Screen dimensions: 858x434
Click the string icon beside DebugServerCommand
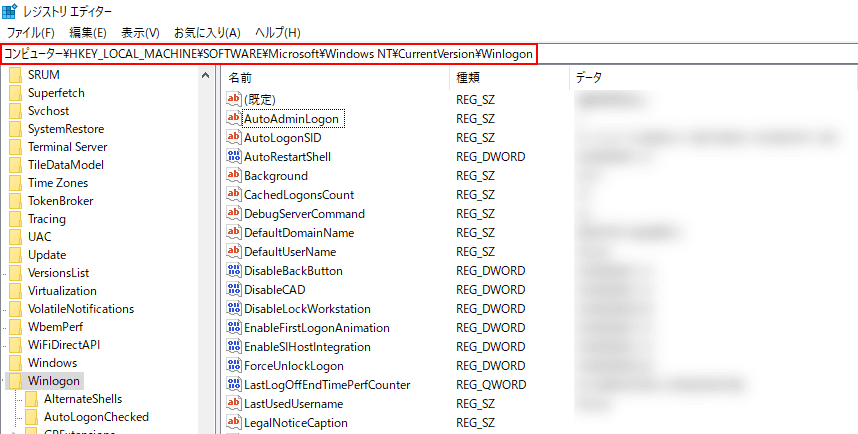click(234, 213)
